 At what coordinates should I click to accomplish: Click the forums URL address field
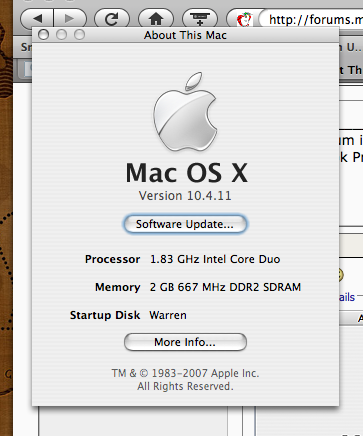click(310, 19)
